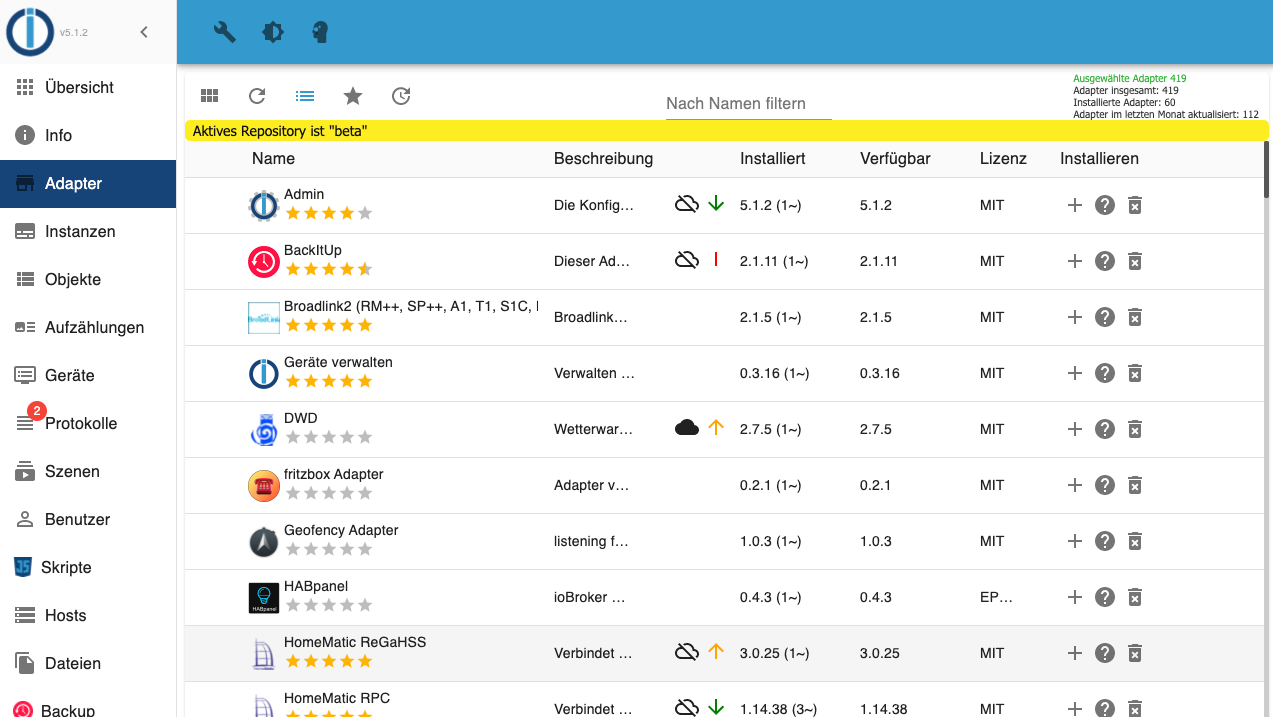
Task: Click 'Ausgewählte Adapter 419' text
Action: 1129,78
